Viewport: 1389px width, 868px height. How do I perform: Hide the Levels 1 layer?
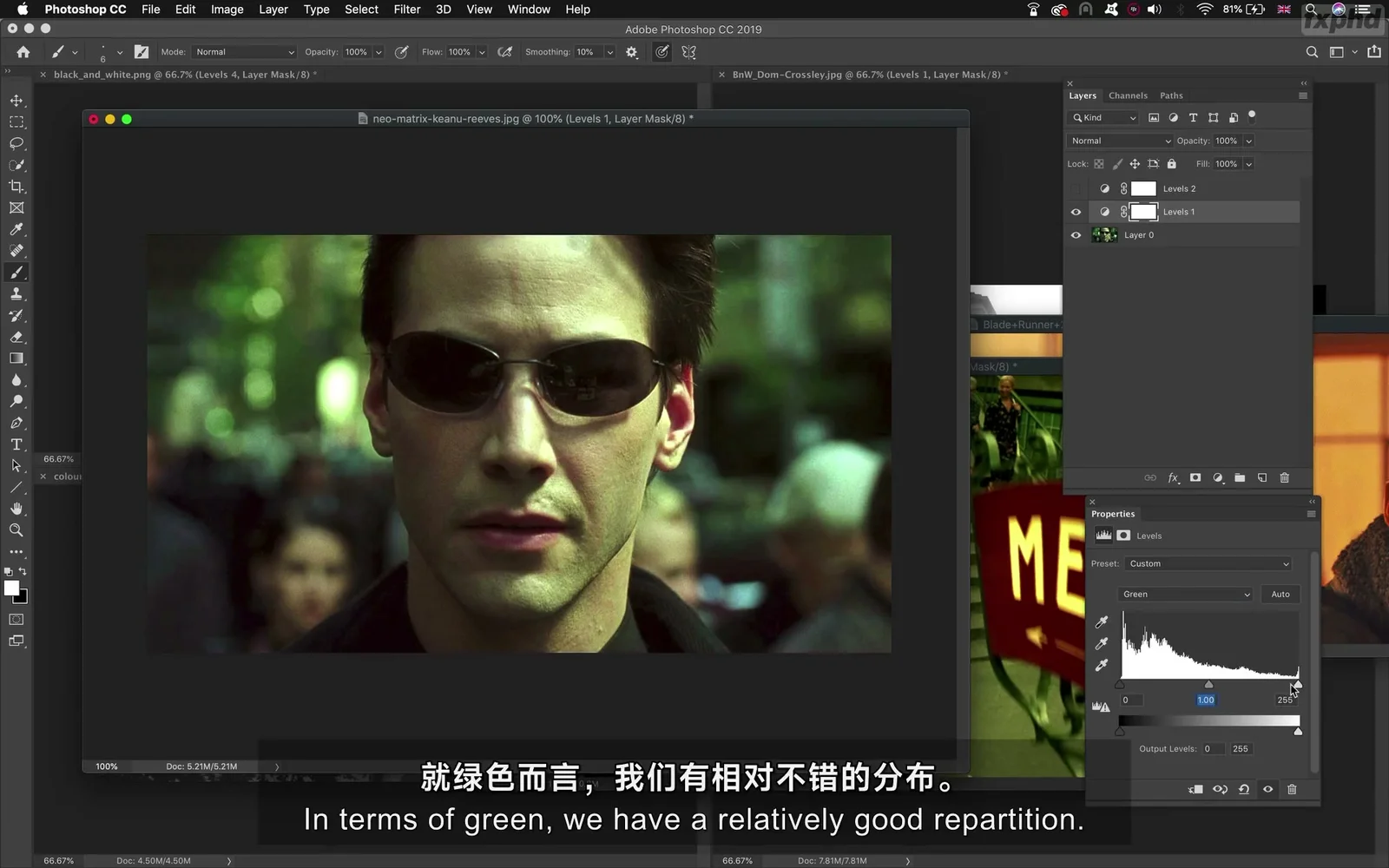pyautogui.click(x=1076, y=212)
